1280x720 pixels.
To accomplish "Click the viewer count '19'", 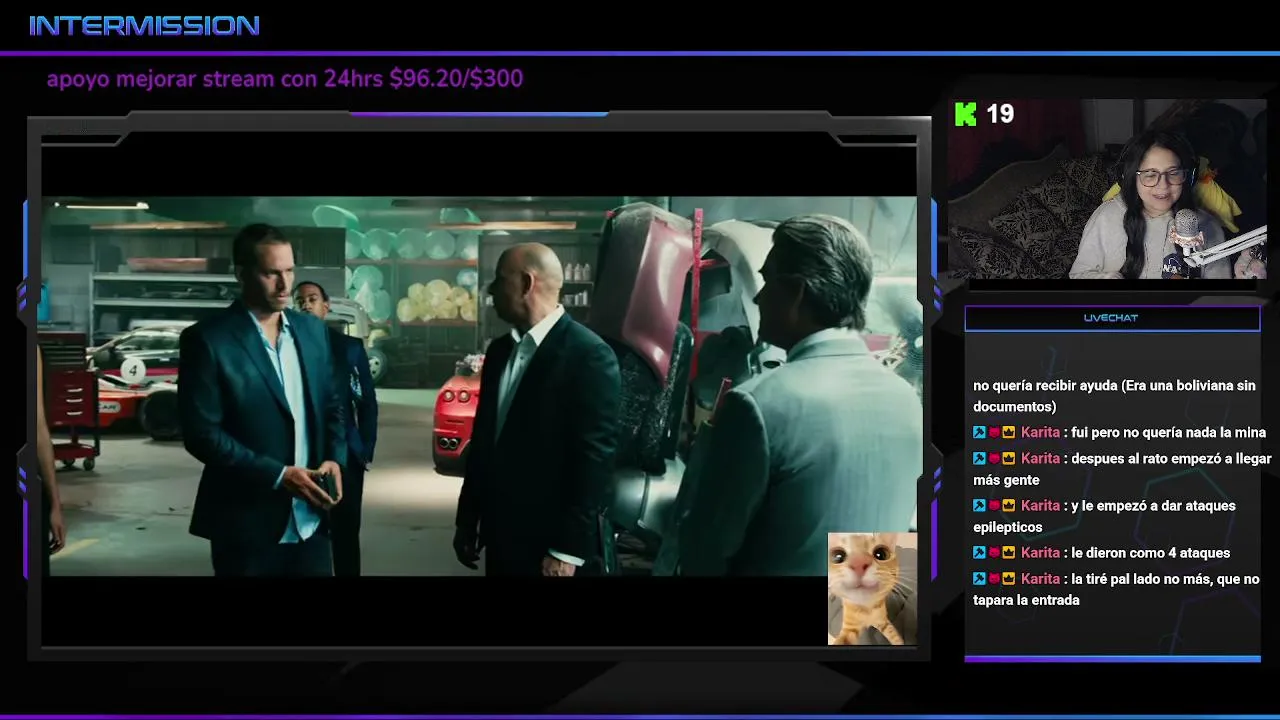I will [x=1000, y=114].
